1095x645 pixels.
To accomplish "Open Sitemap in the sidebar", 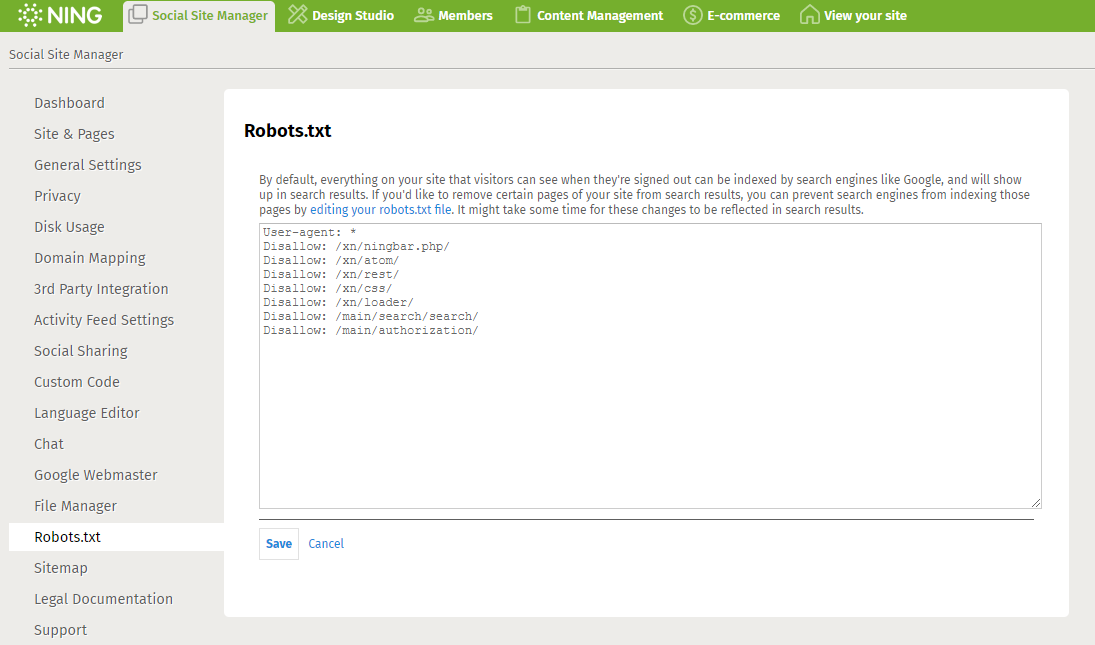I will click(61, 568).
